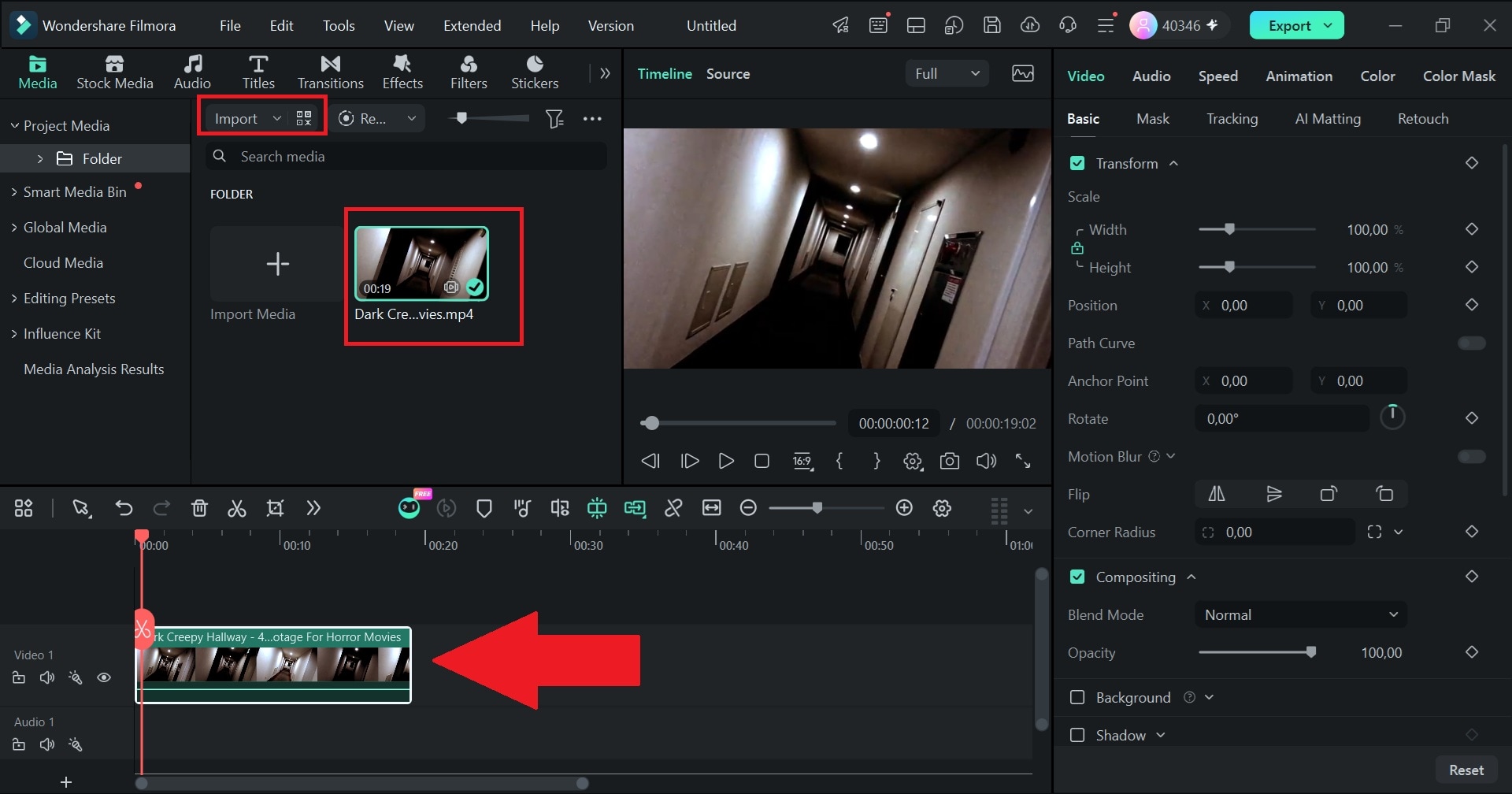Viewport: 1512px width, 794px height.
Task: Open the Stickers panel
Action: click(x=535, y=72)
